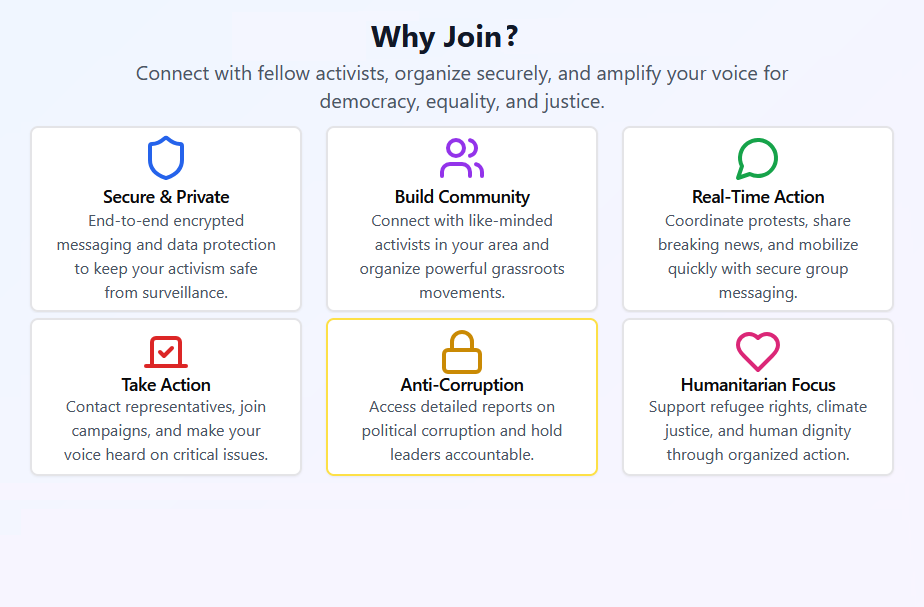The image size is (924, 607).
Task: Click the purple people community icon
Action: coord(462,159)
